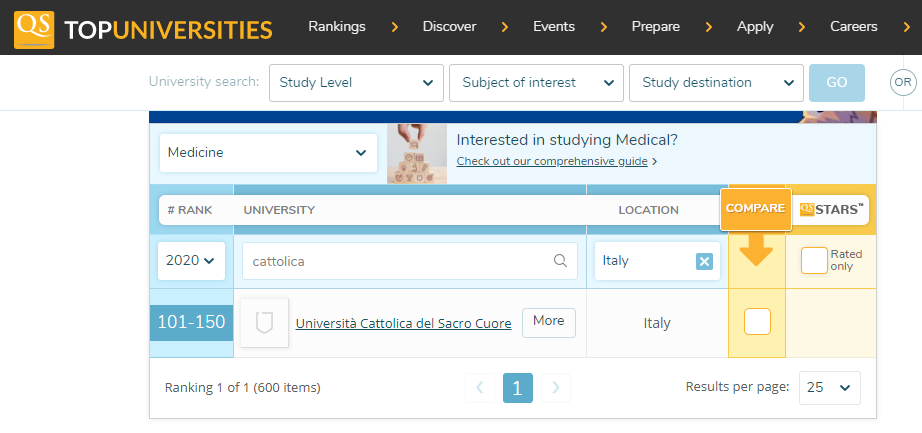Viewport: 922px width, 433px height.
Task: Click the QS Stars badge header
Action: pos(832,209)
